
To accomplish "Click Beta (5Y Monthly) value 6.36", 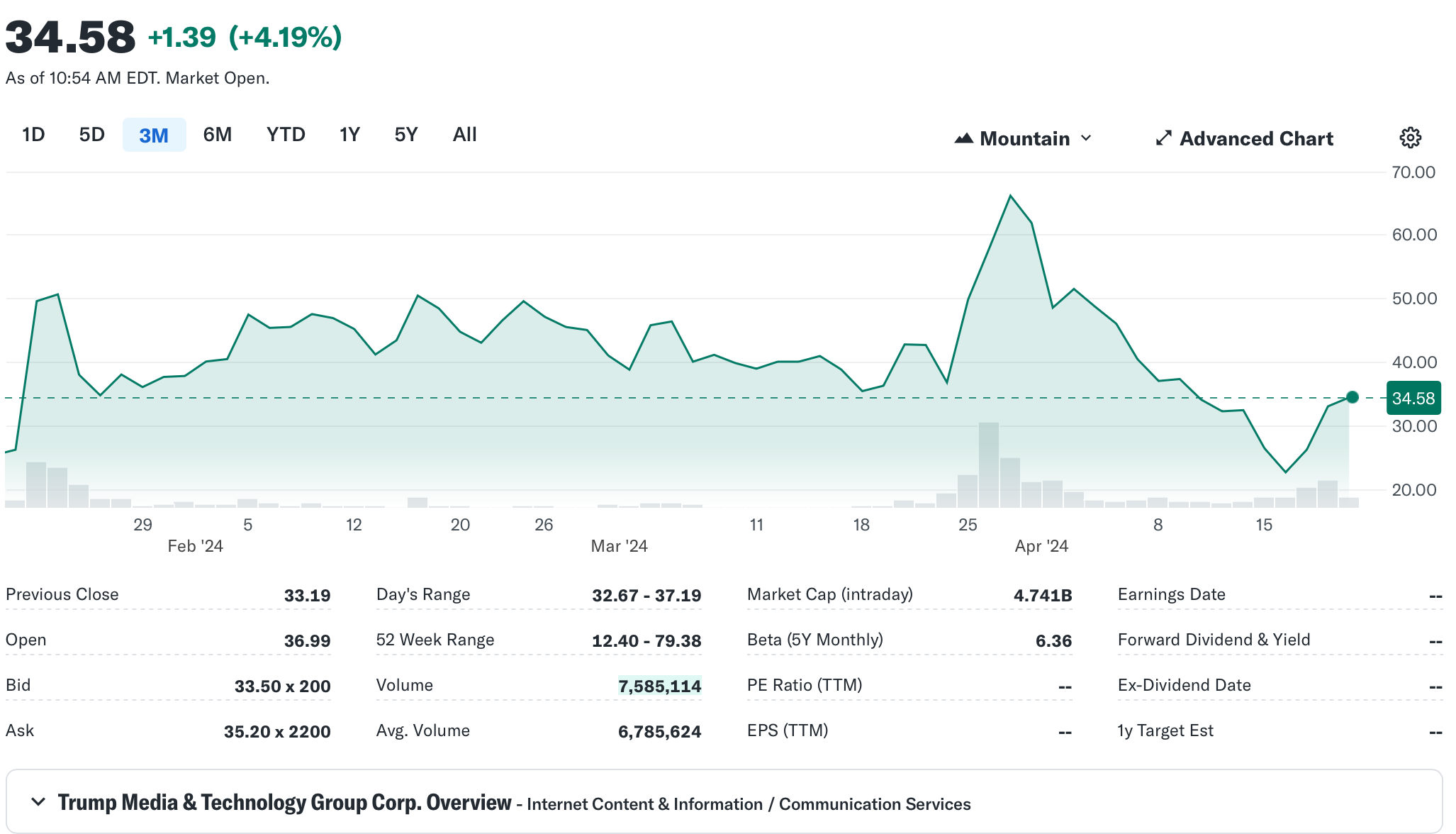I will pos(1053,641).
